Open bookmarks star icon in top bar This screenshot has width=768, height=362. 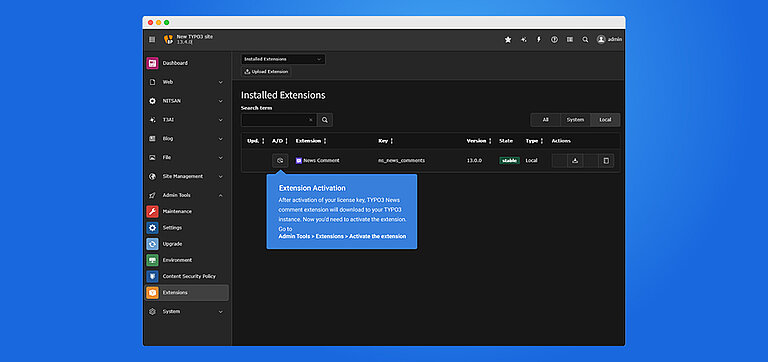tap(508, 40)
